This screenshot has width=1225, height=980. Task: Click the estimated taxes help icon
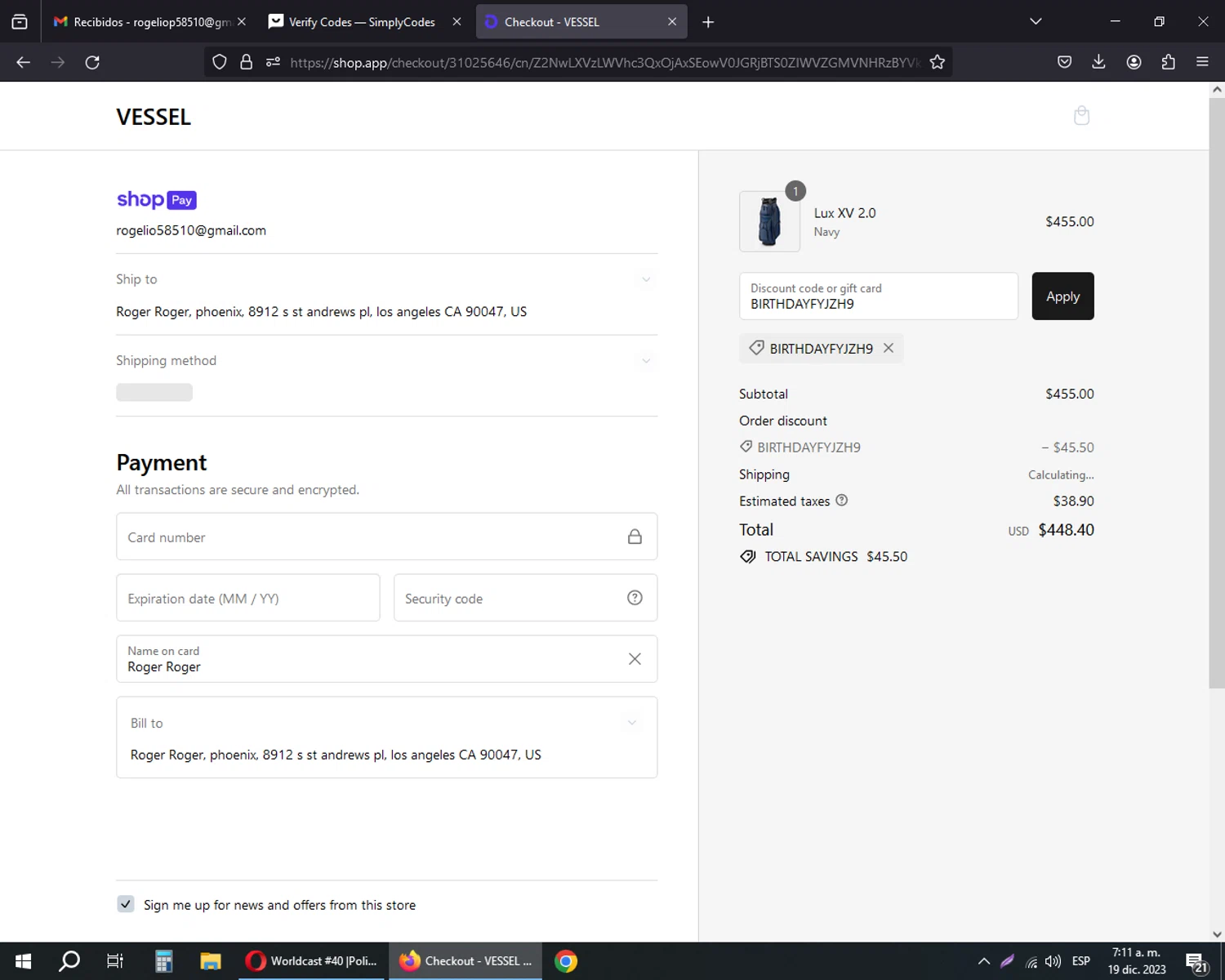[841, 501]
